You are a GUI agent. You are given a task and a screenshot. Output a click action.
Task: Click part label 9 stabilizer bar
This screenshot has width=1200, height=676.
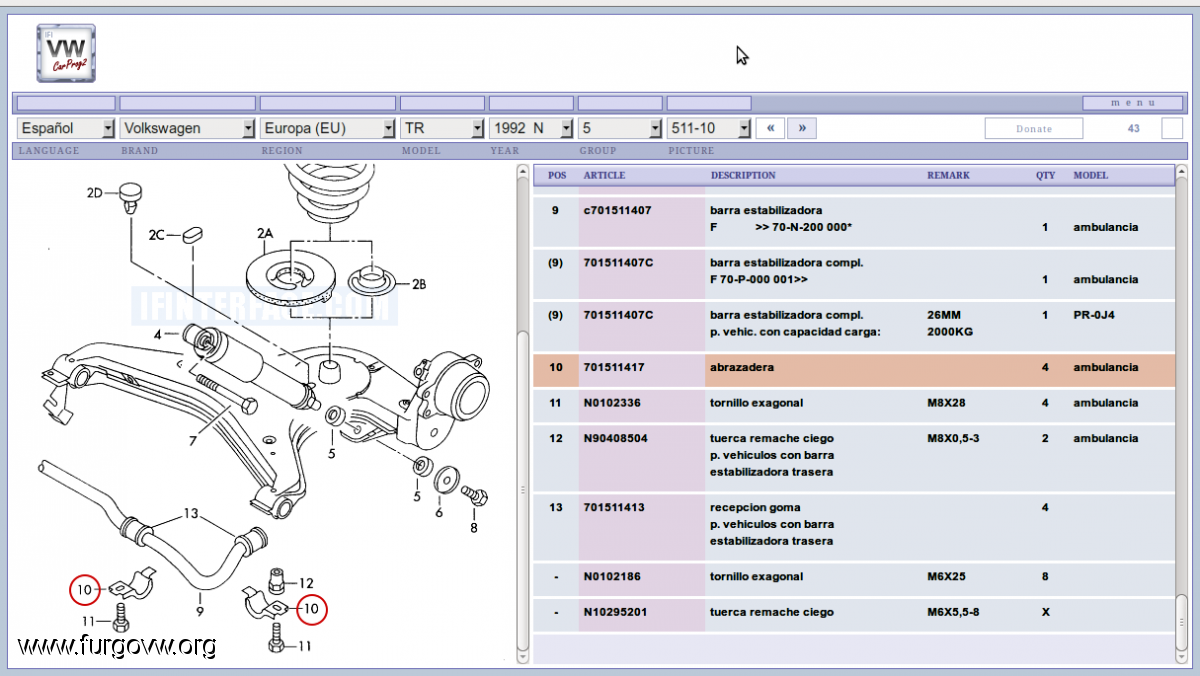[x=200, y=610]
